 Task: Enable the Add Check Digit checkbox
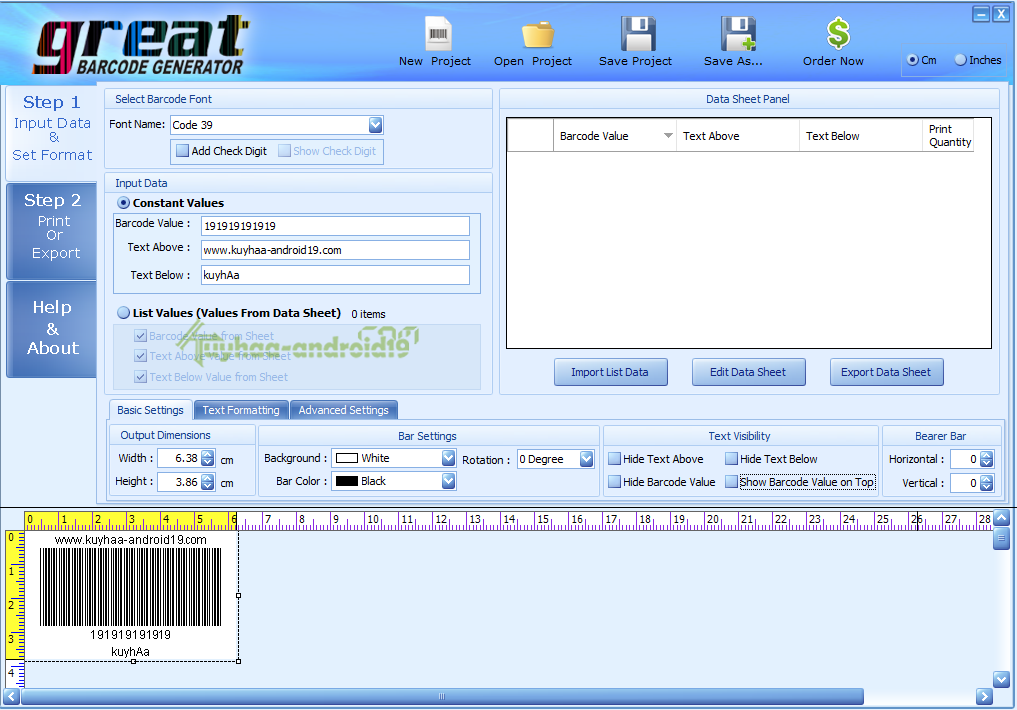click(183, 151)
